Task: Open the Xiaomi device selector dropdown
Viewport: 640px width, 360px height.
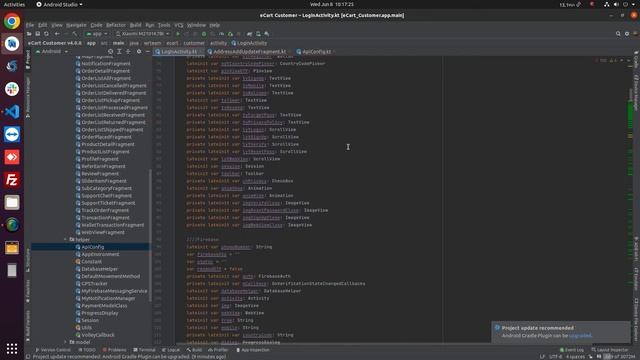Action: (x=142, y=34)
